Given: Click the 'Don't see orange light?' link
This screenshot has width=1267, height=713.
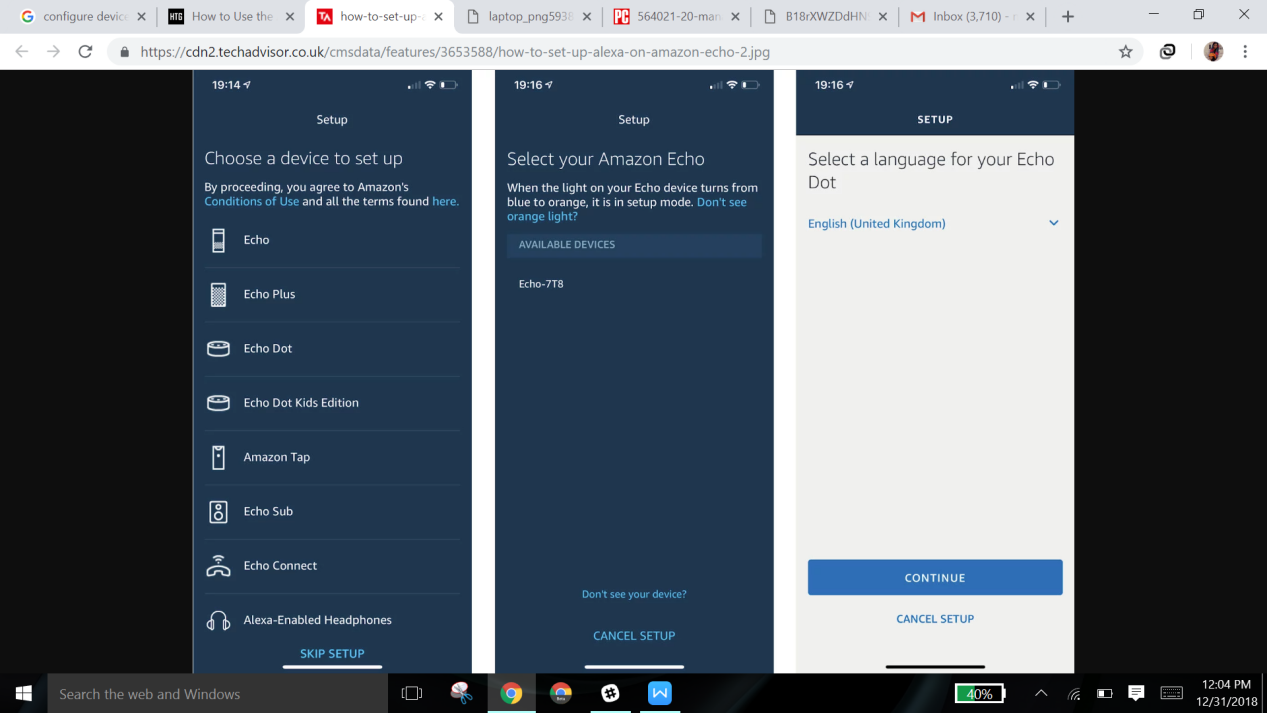Looking at the screenshot, I should coord(627,209).
